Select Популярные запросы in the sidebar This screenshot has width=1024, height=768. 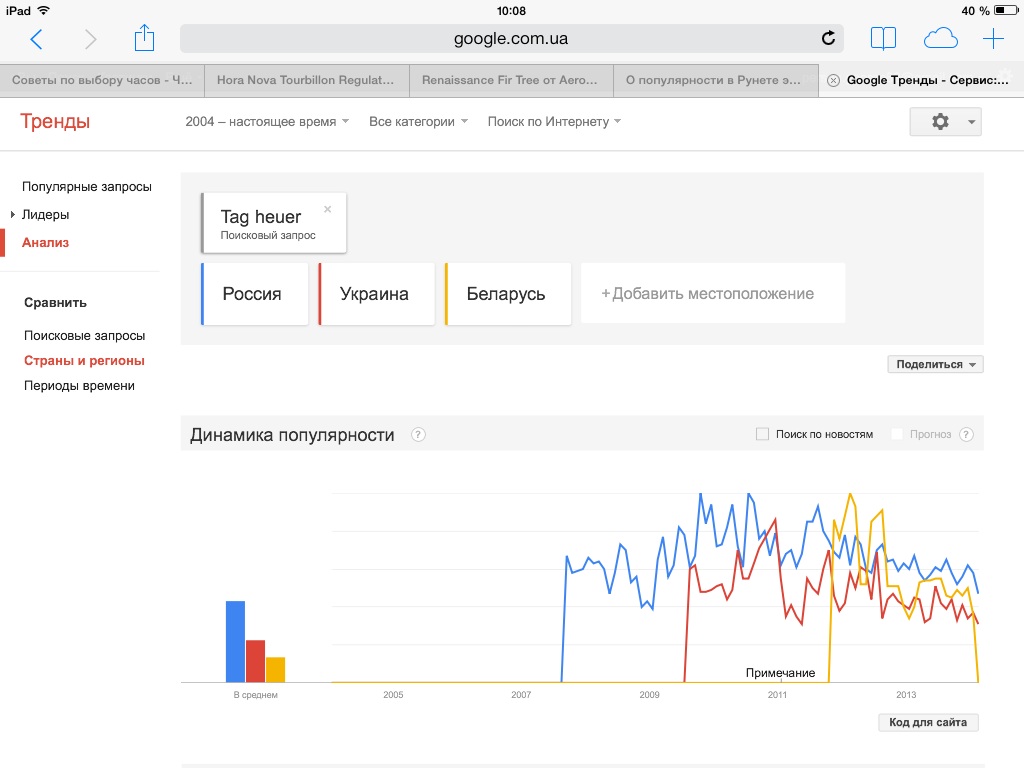(x=87, y=187)
